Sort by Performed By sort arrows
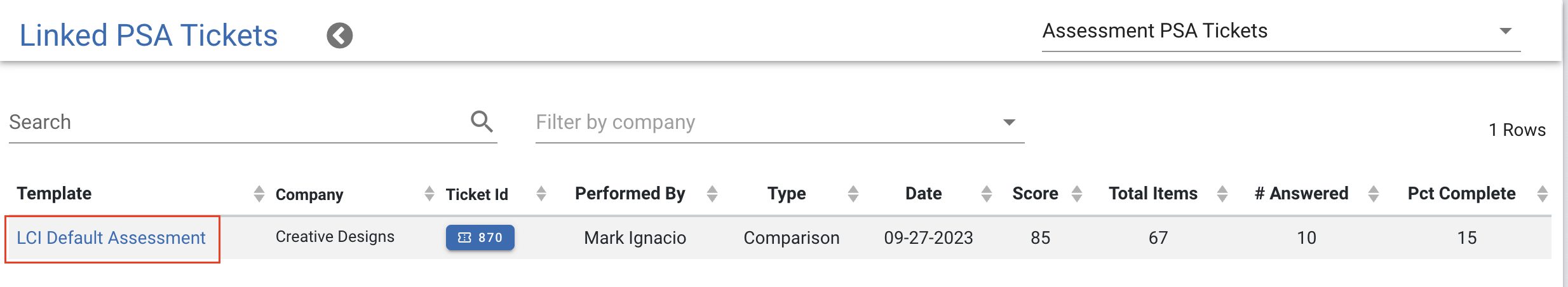Viewport: 1568px width, 287px height. click(712, 194)
